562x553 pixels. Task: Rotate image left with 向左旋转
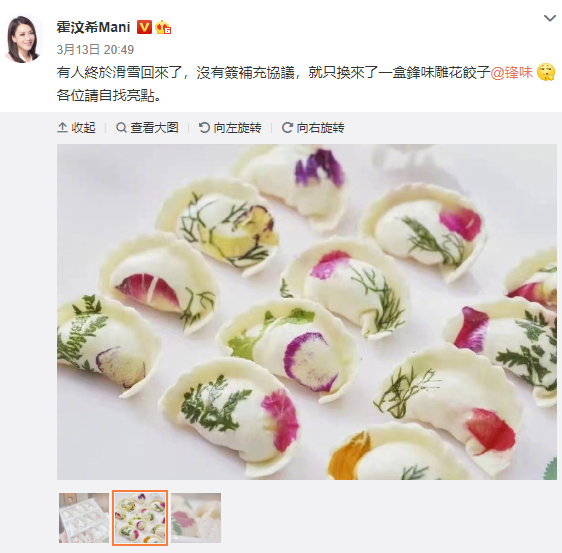230,128
